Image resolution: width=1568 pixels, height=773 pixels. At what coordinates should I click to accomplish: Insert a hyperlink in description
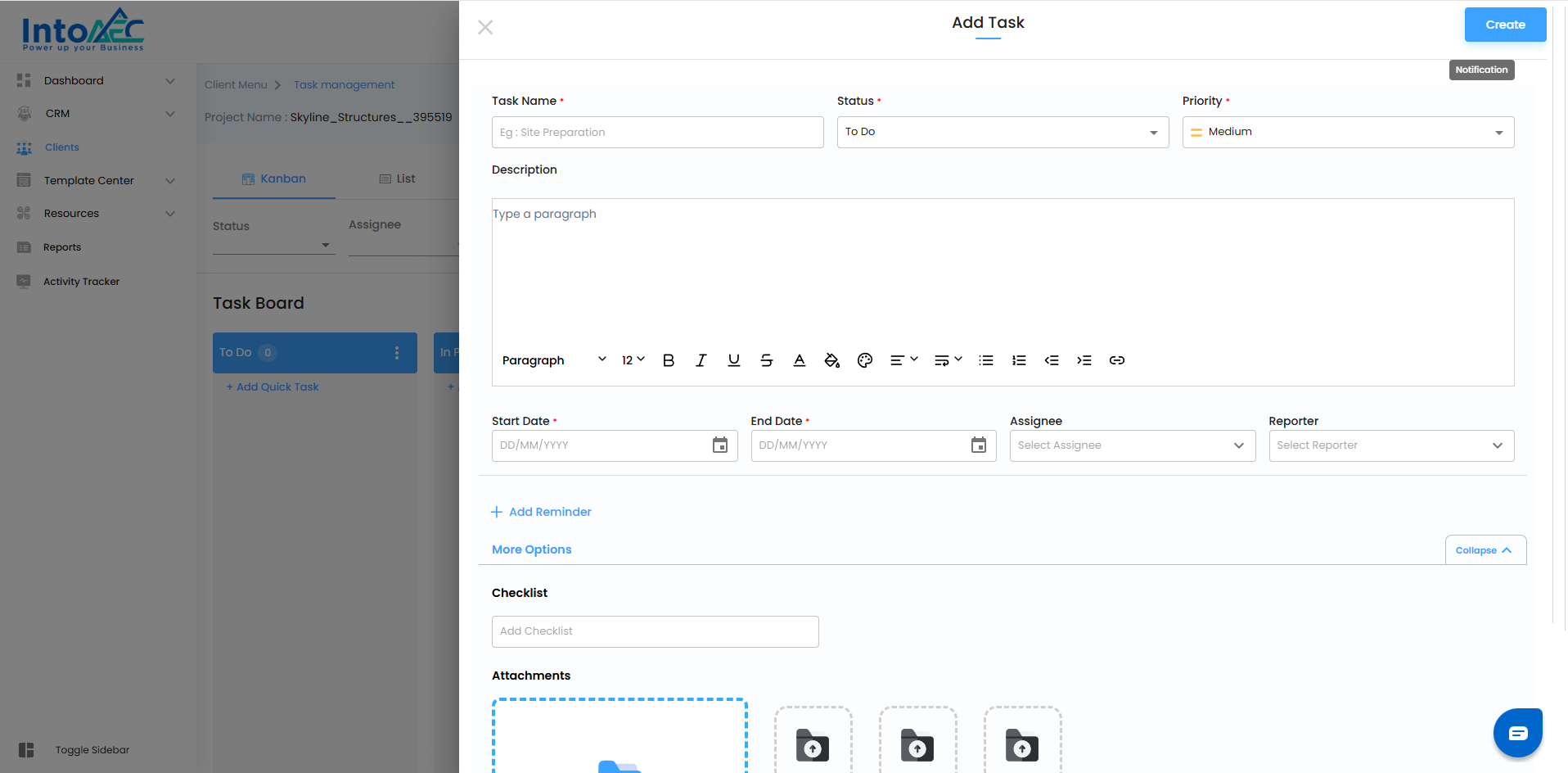click(x=1117, y=360)
